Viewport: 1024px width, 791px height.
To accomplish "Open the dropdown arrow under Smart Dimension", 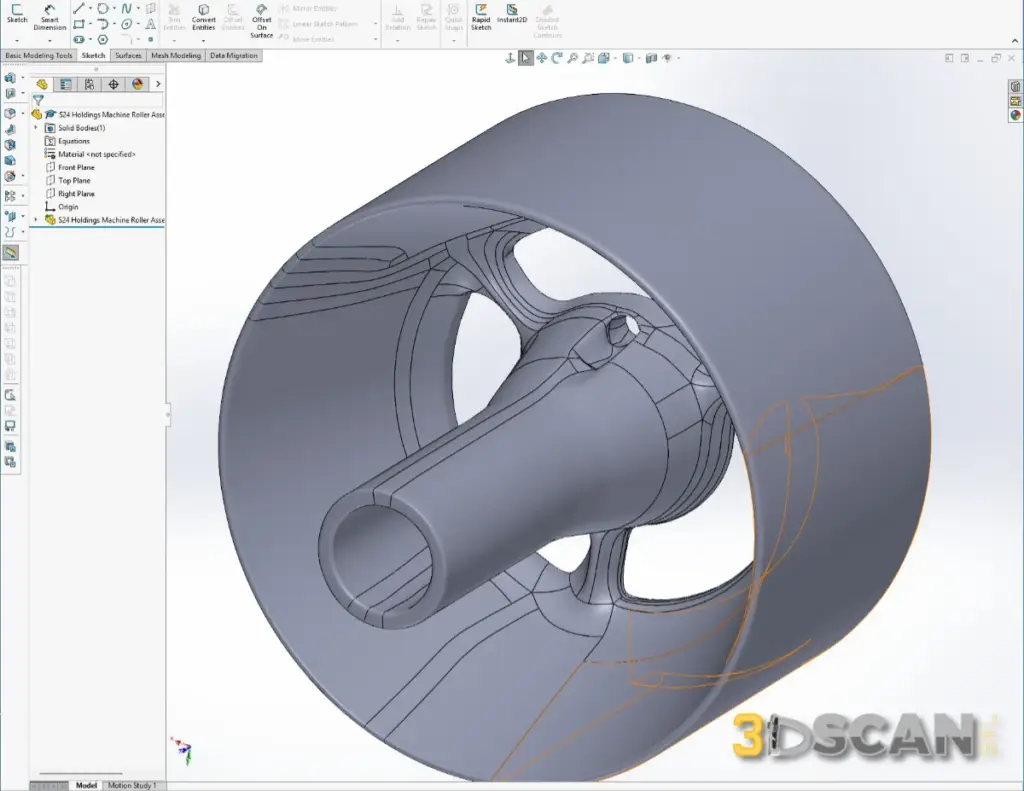I will coord(50,40).
